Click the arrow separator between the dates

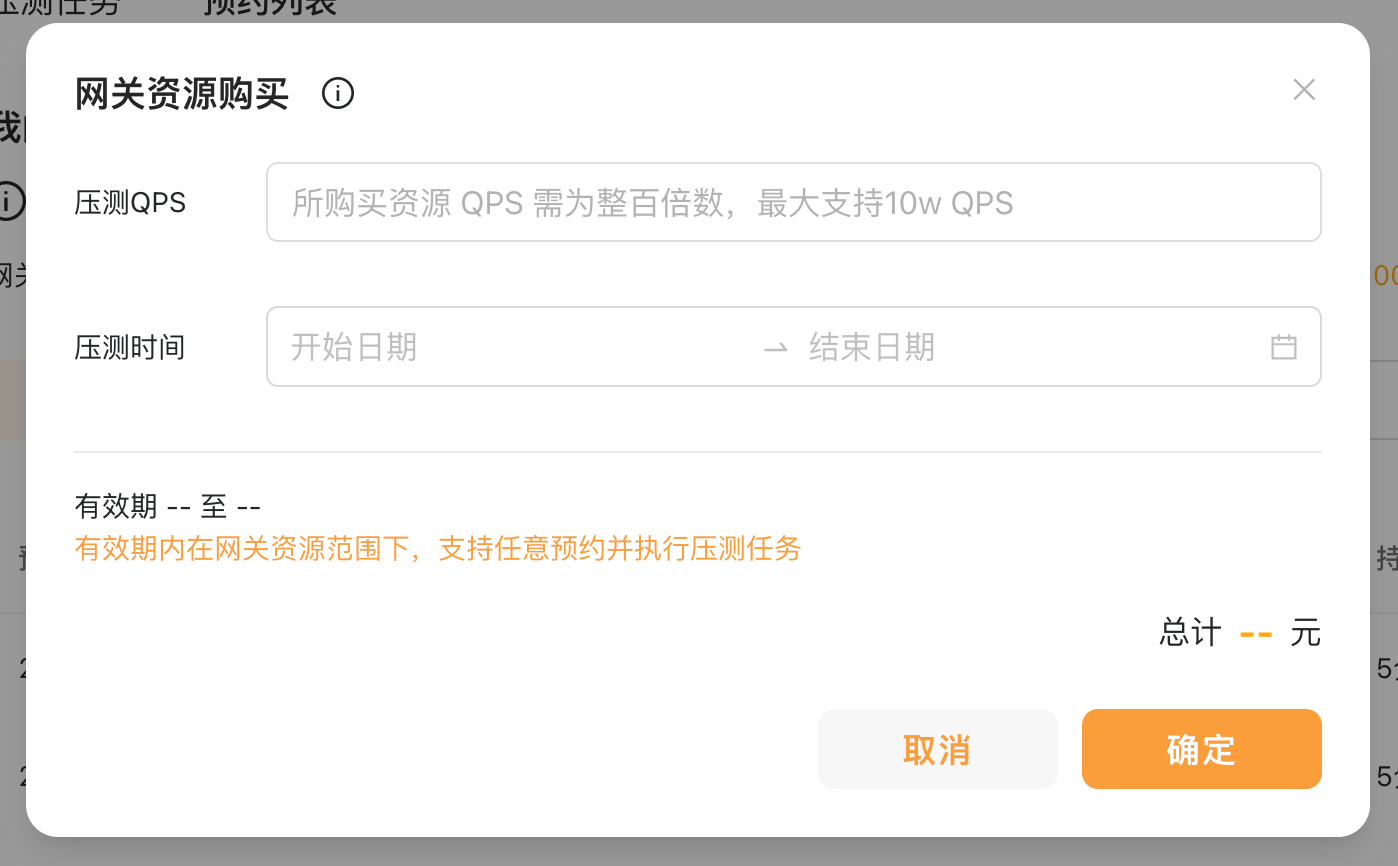pos(775,348)
